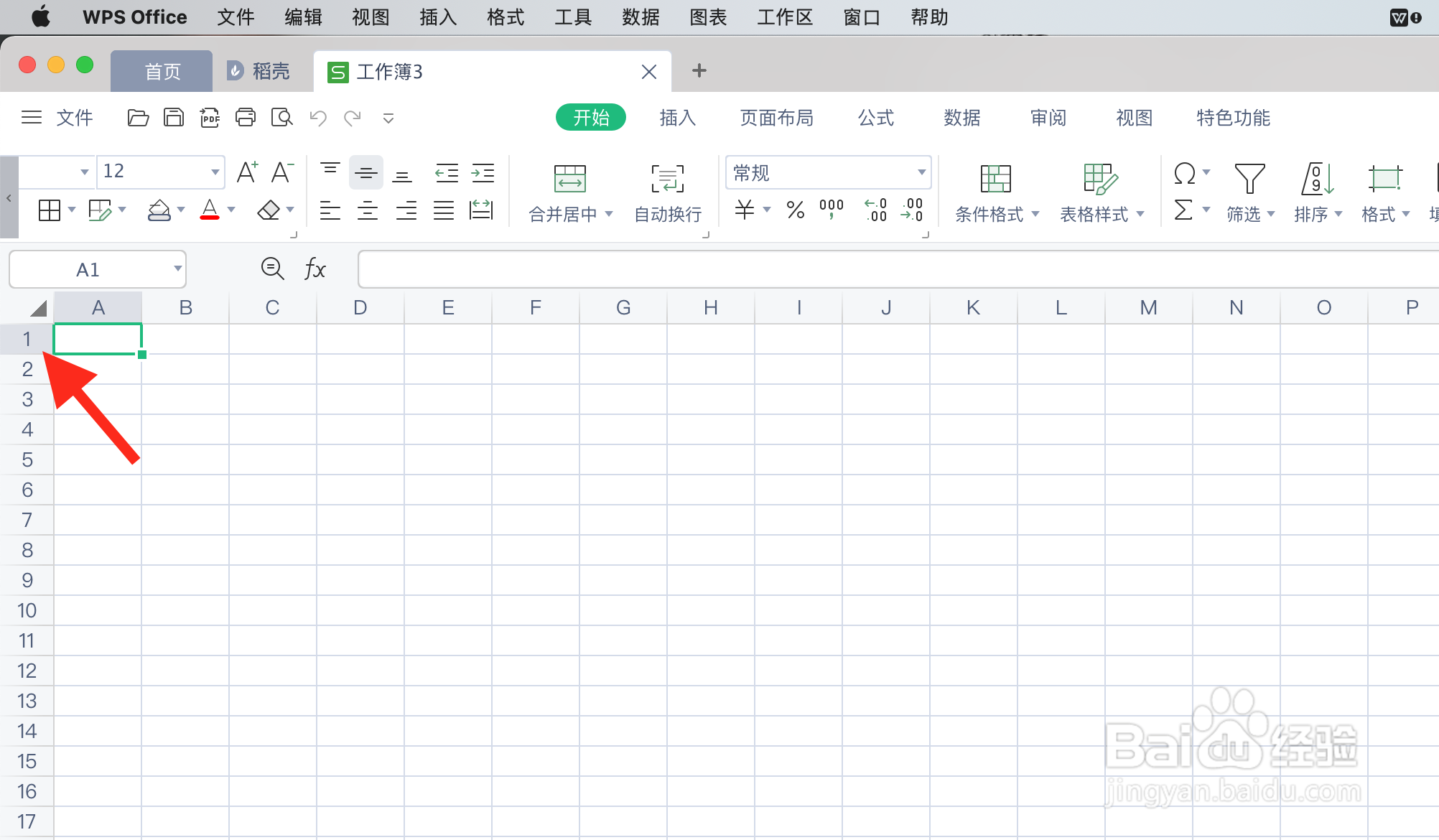The width and height of the screenshot is (1439, 840).
Task: Open the A1 name box dropdown
Action: point(177,269)
